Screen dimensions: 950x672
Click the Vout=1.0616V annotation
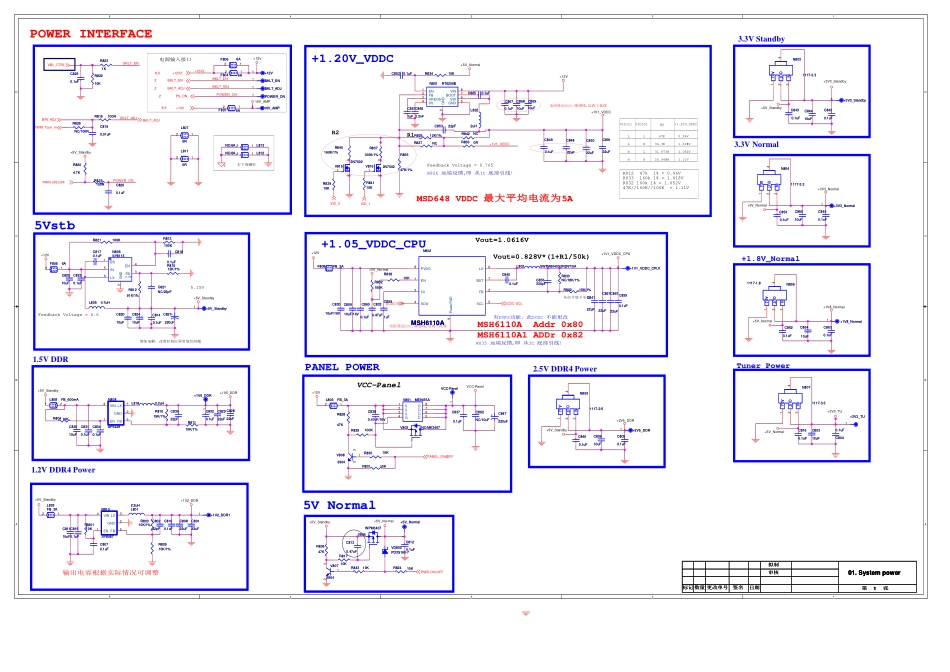tap(506, 241)
